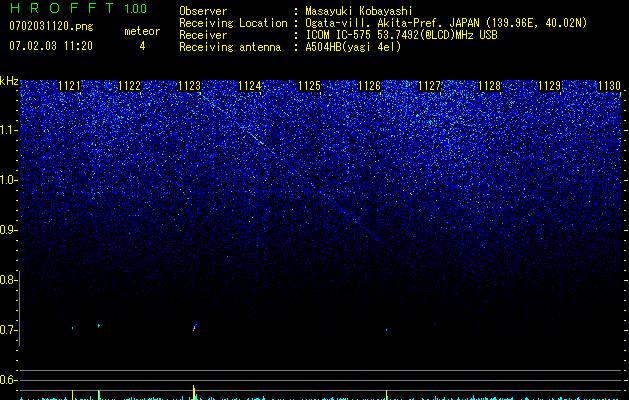This screenshot has height=400, width=629.
Task: Click the Receiving Location value Ogata-vill. Akita-Pref.
Action: click(375, 23)
